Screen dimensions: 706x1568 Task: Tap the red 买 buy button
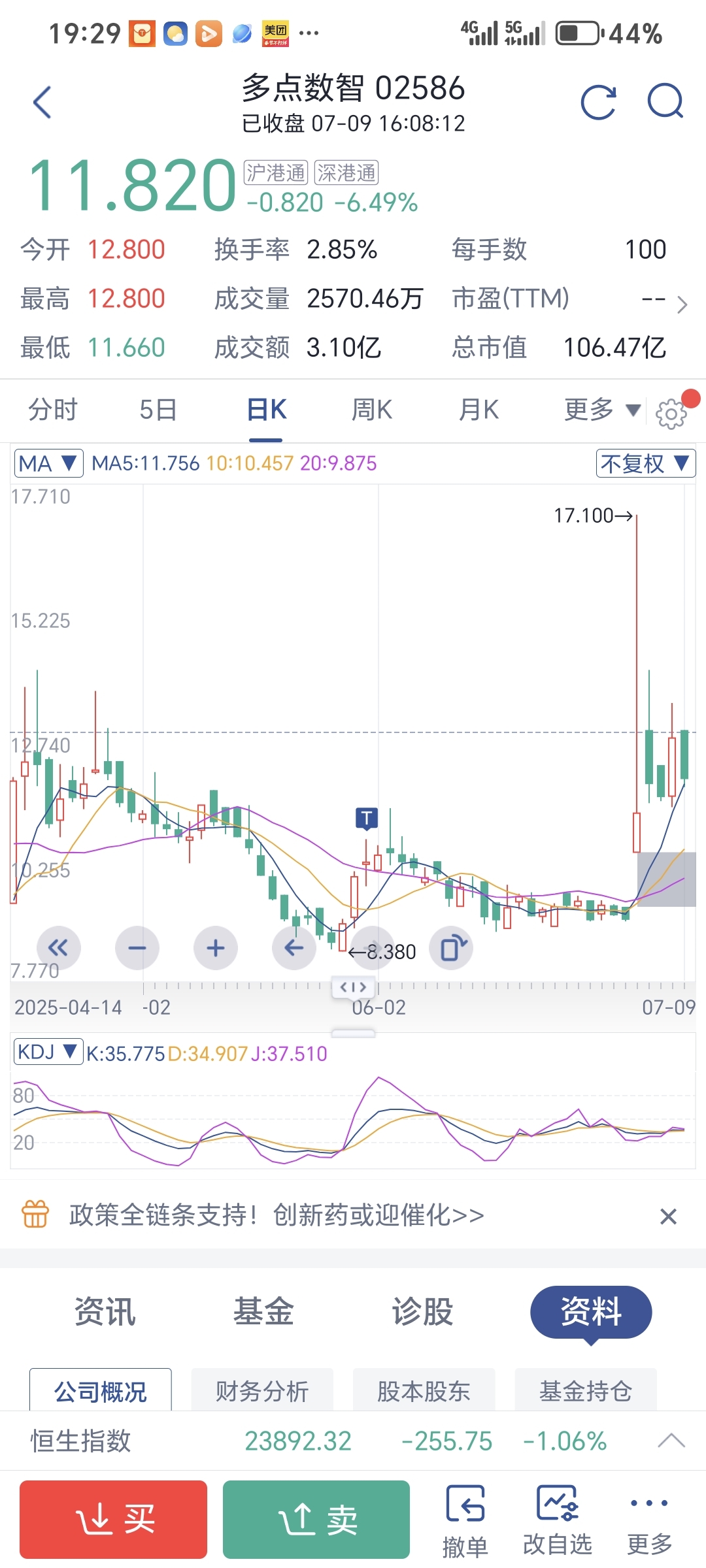click(113, 1519)
